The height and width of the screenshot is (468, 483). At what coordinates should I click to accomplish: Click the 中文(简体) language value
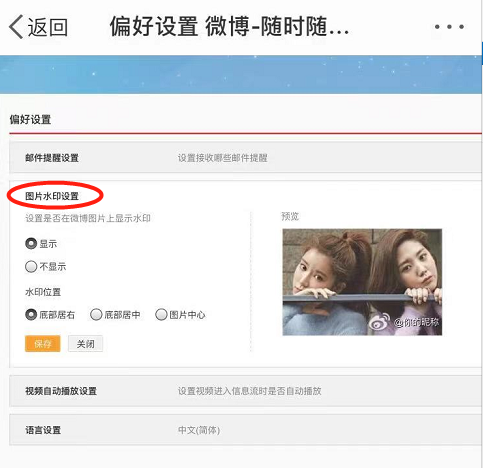coord(199,430)
